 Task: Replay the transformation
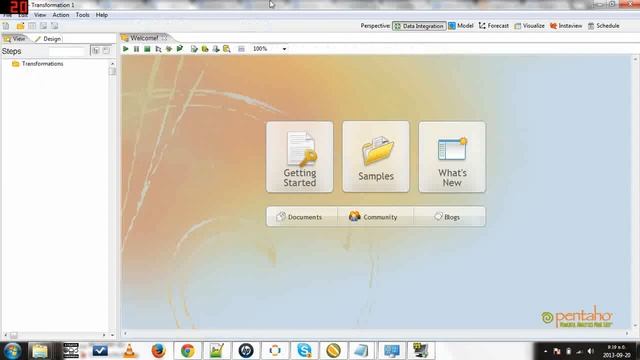click(x=180, y=49)
